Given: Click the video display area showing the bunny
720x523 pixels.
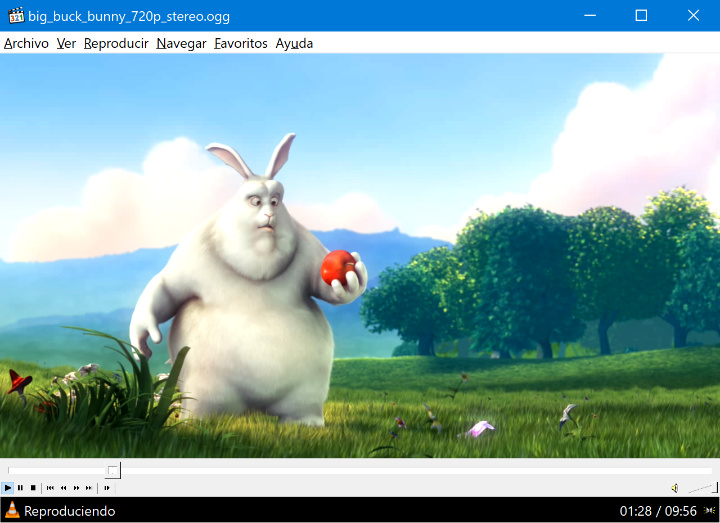Looking at the screenshot, I should pos(360,255).
